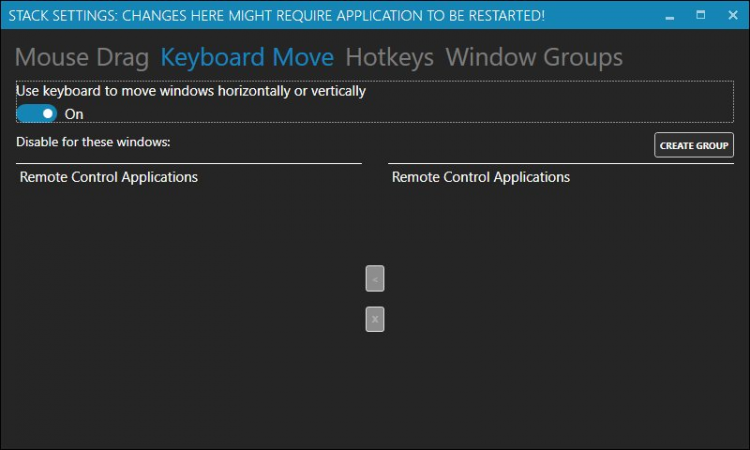750x450 pixels.
Task: Select the Keyboard Move tab
Action: tap(247, 58)
